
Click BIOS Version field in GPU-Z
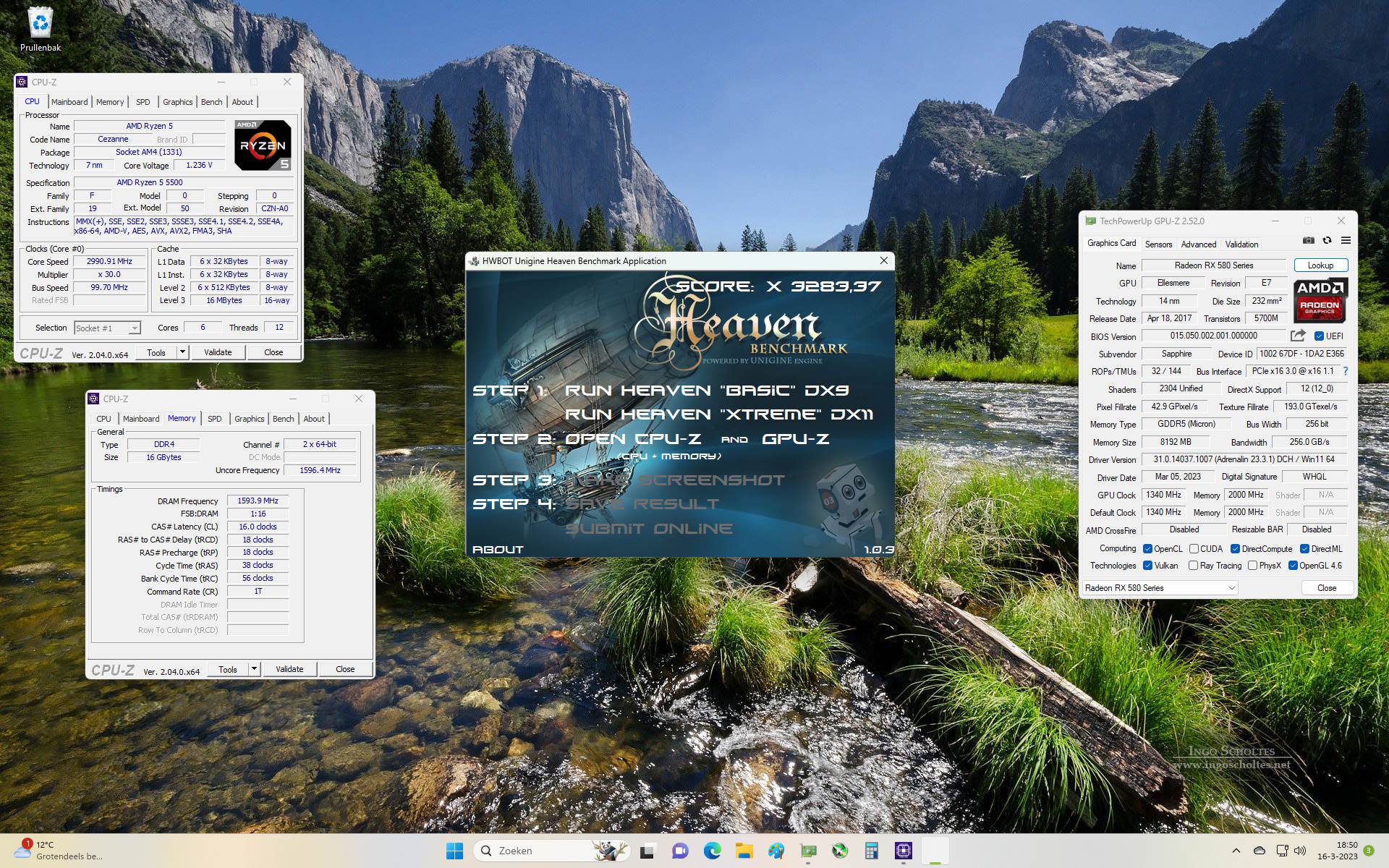coord(1214,336)
